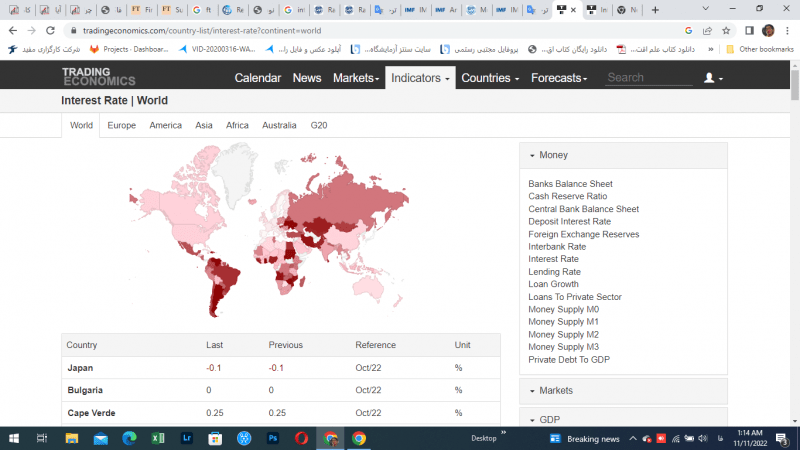Expand the Markets dropdown in navbar
This screenshot has width=800, height=450.
[356, 78]
